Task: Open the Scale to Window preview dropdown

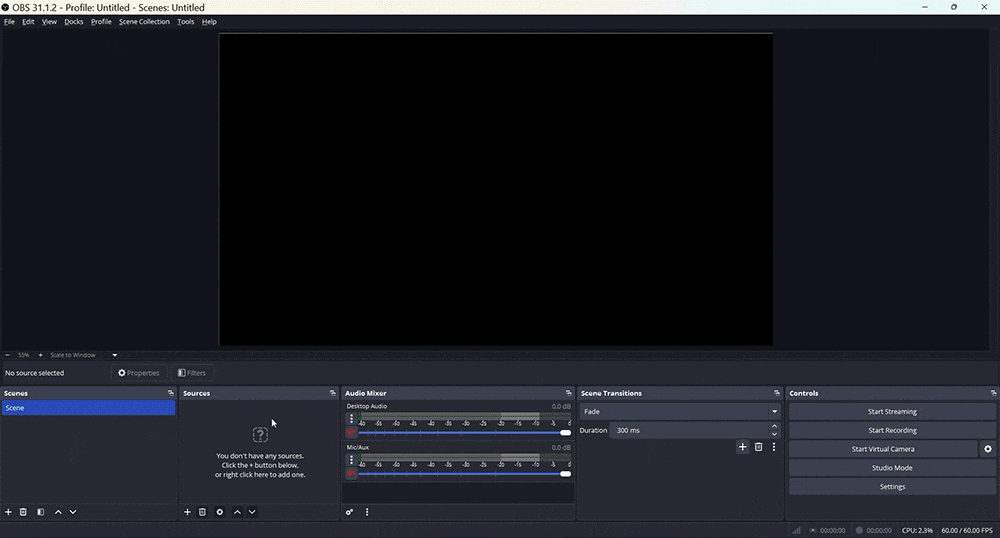Action: click(x=114, y=355)
